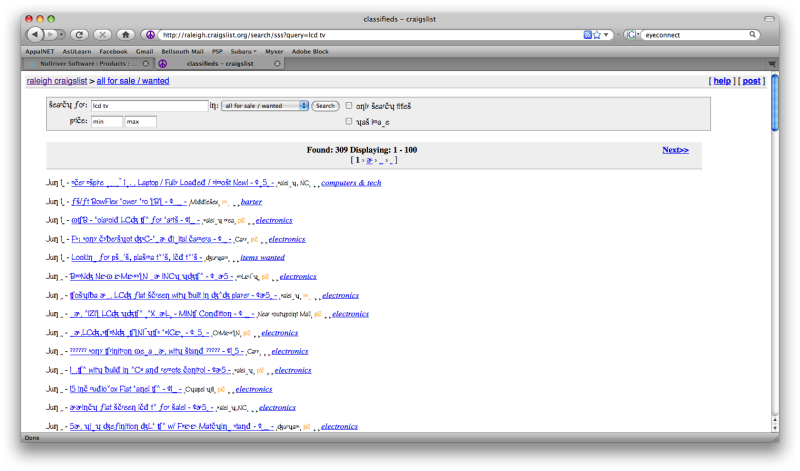Open the Laptop / Fully Loaded listing

coord(172,183)
